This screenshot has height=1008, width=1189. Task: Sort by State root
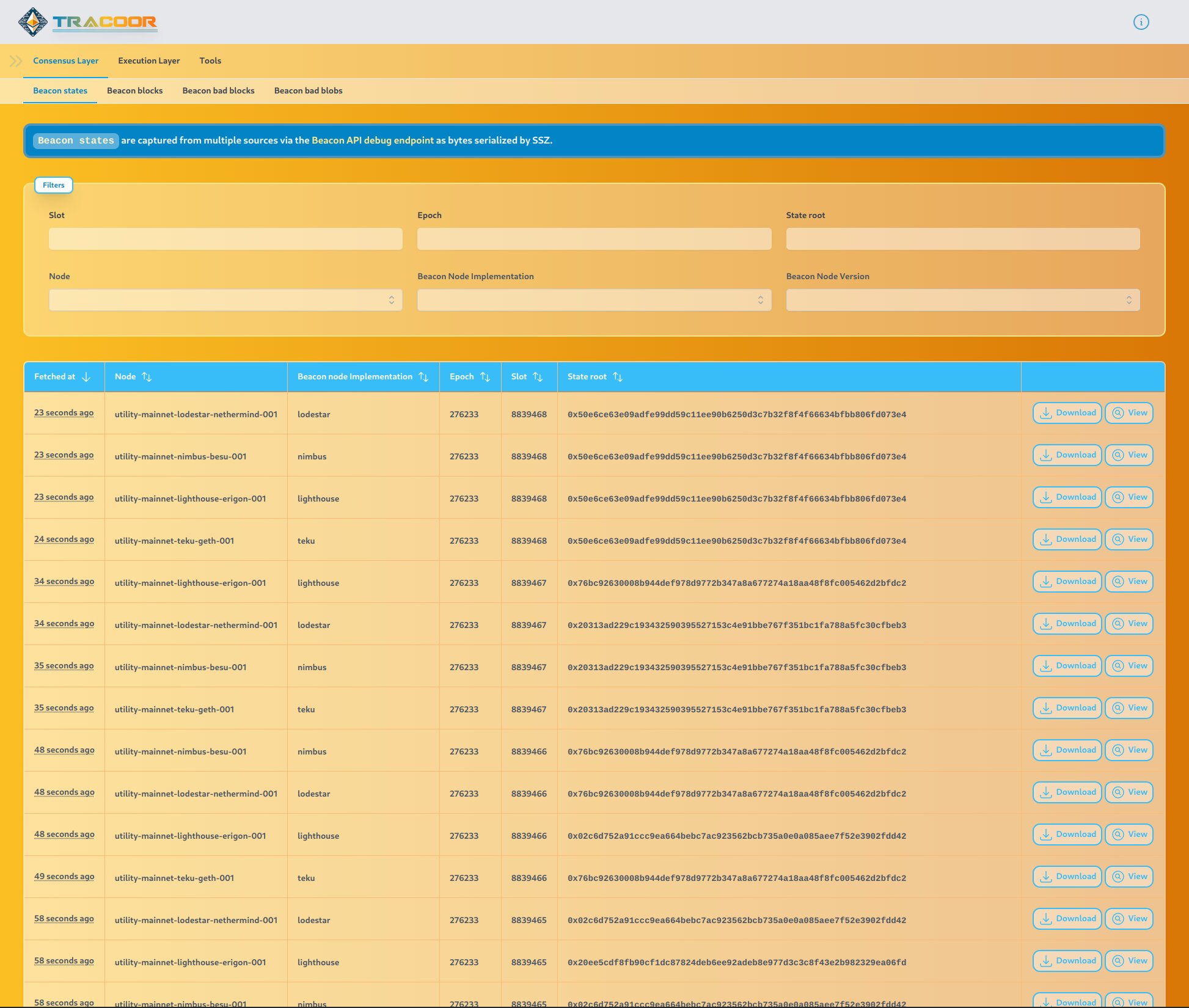pos(617,376)
